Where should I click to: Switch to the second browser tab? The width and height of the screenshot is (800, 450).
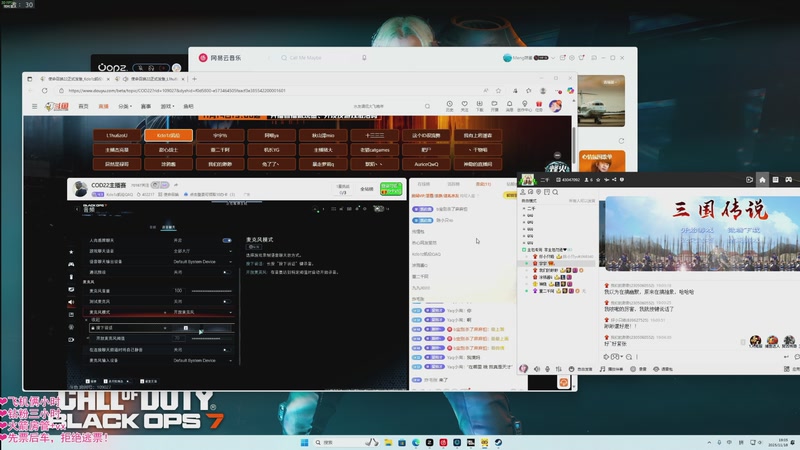(x=151, y=79)
